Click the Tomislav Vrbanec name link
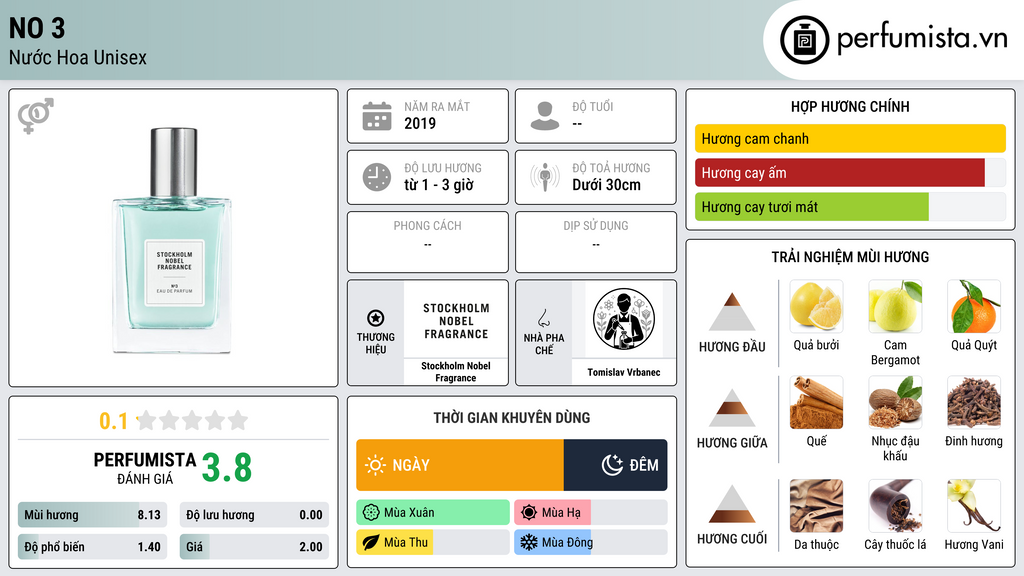Viewport: 1024px width, 576px height. (624, 372)
